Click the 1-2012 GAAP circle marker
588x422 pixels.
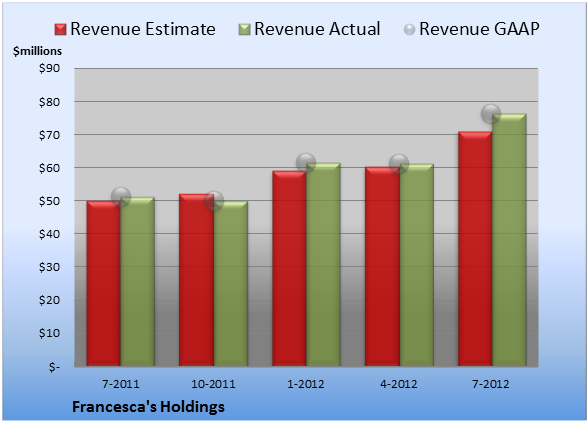[x=306, y=162]
